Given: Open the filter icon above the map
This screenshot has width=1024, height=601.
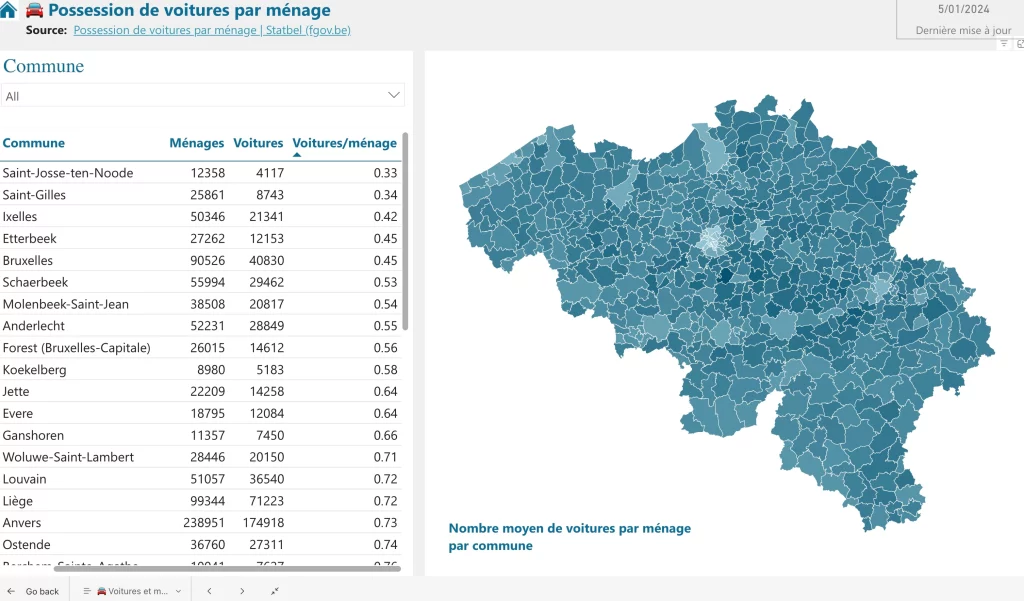Looking at the screenshot, I should point(1003,43).
